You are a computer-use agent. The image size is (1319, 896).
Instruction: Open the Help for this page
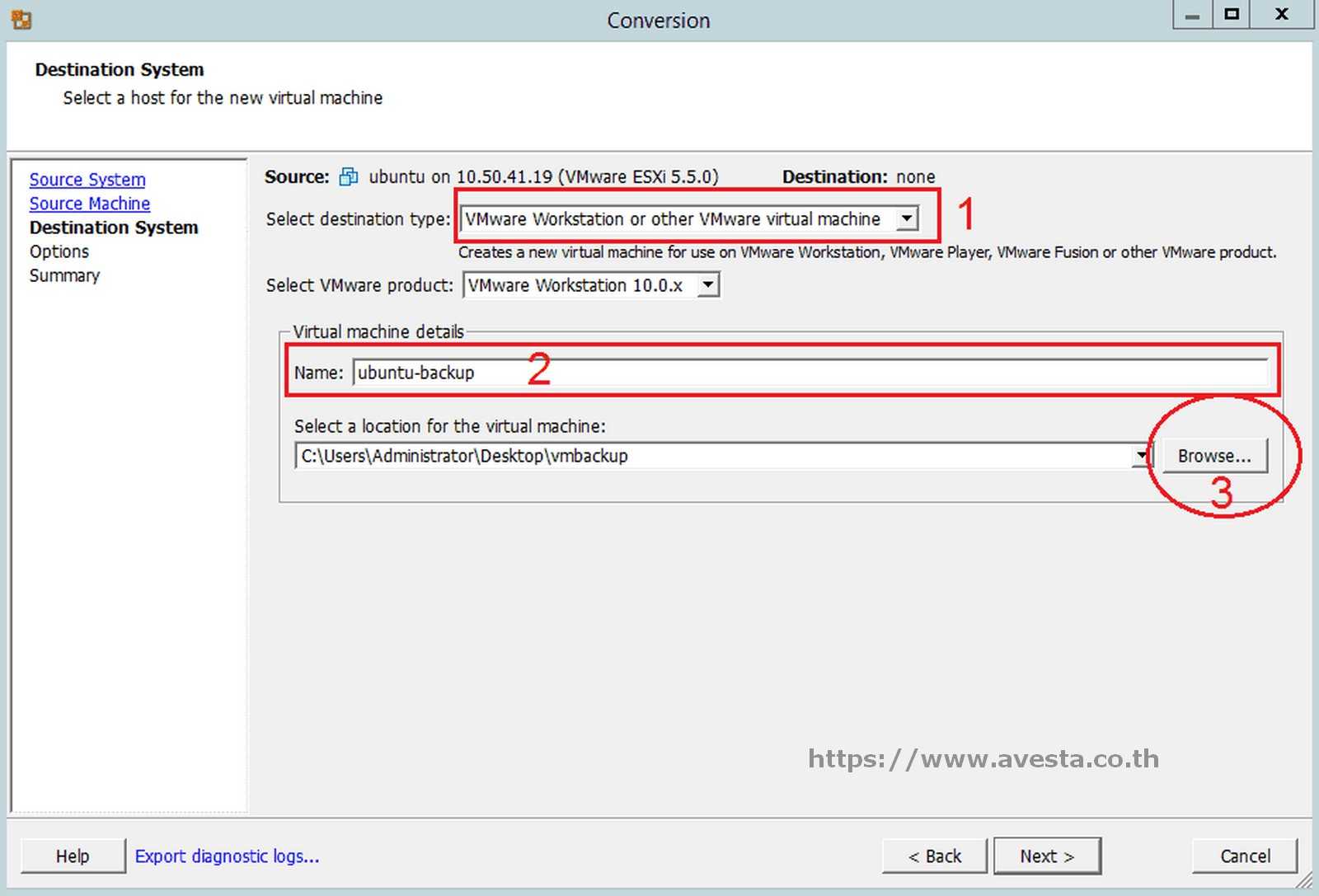point(73,856)
